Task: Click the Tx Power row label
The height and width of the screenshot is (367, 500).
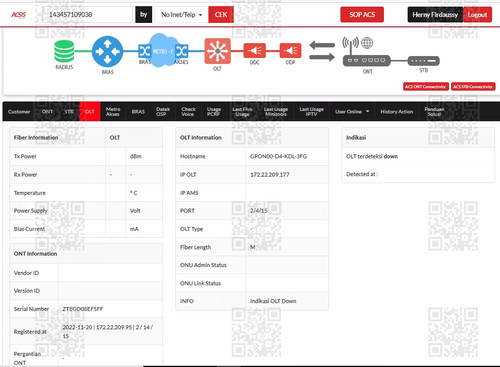Action: pyautogui.click(x=25, y=156)
